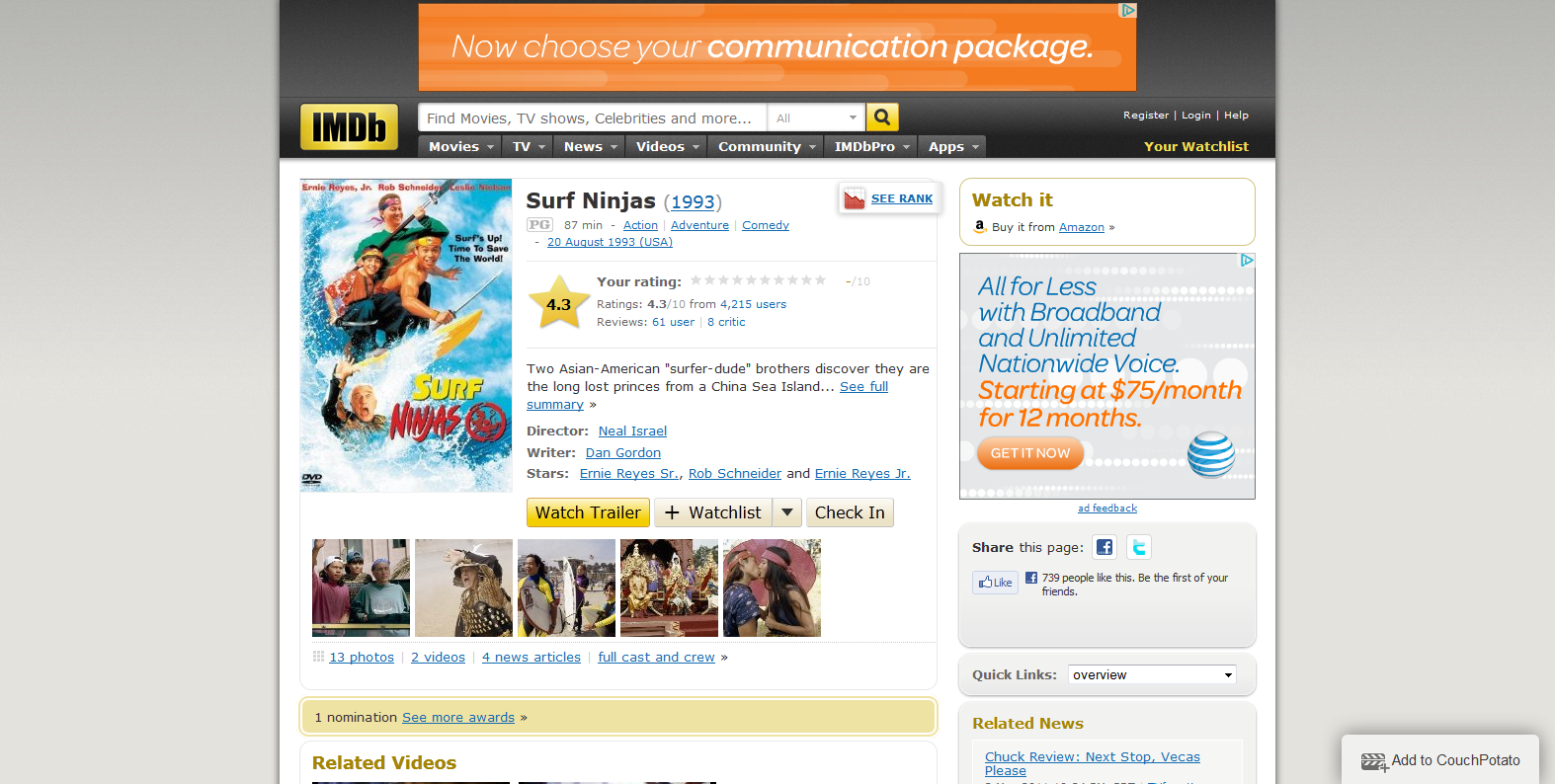1555x784 pixels.
Task: Click the search magnifier button
Action: pyautogui.click(x=882, y=118)
